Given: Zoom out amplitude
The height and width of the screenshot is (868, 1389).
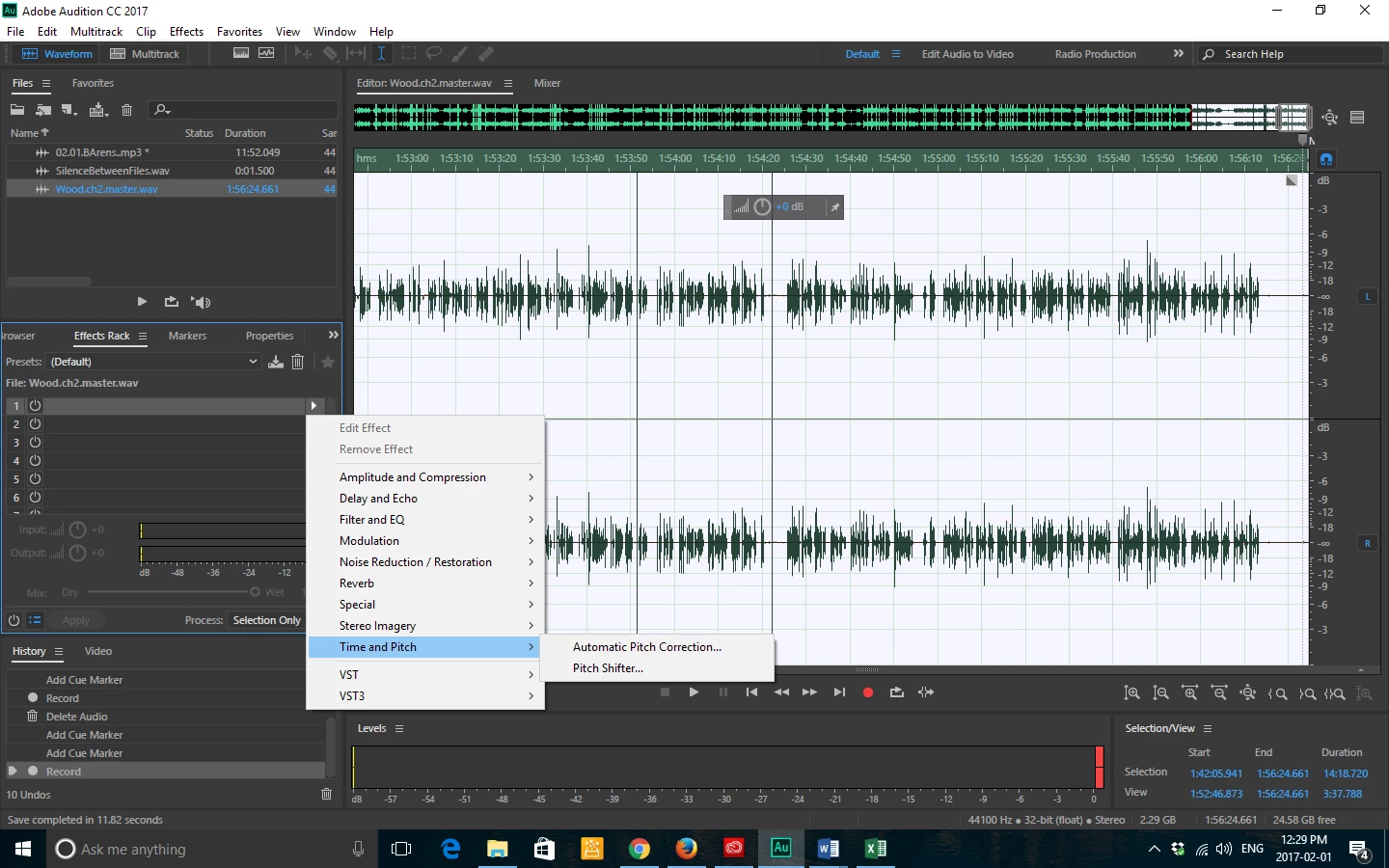Looking at the screenshot, I should [x=1161, y=693].
